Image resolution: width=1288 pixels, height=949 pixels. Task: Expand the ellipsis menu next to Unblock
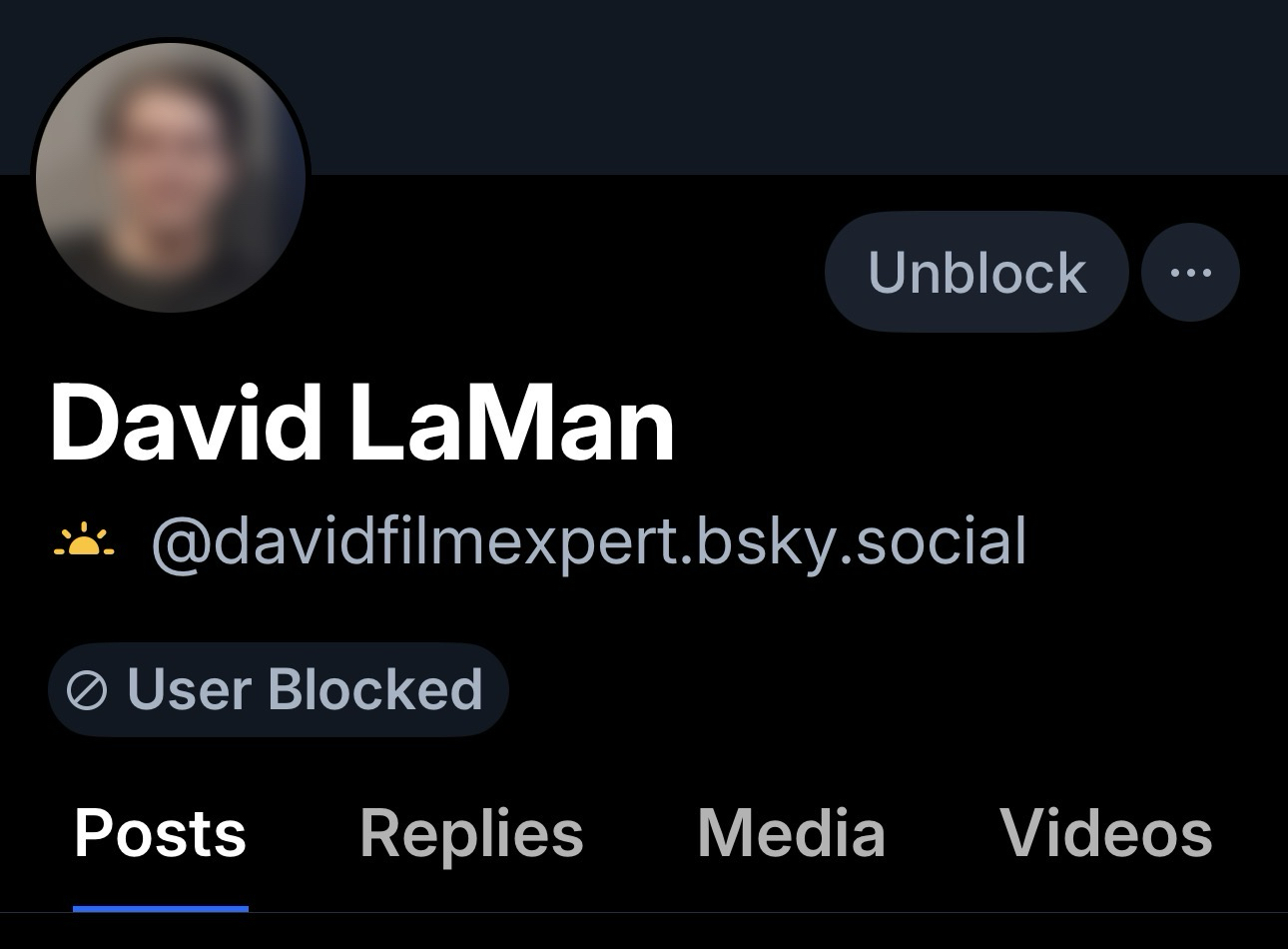click(x=1190, y=272)
